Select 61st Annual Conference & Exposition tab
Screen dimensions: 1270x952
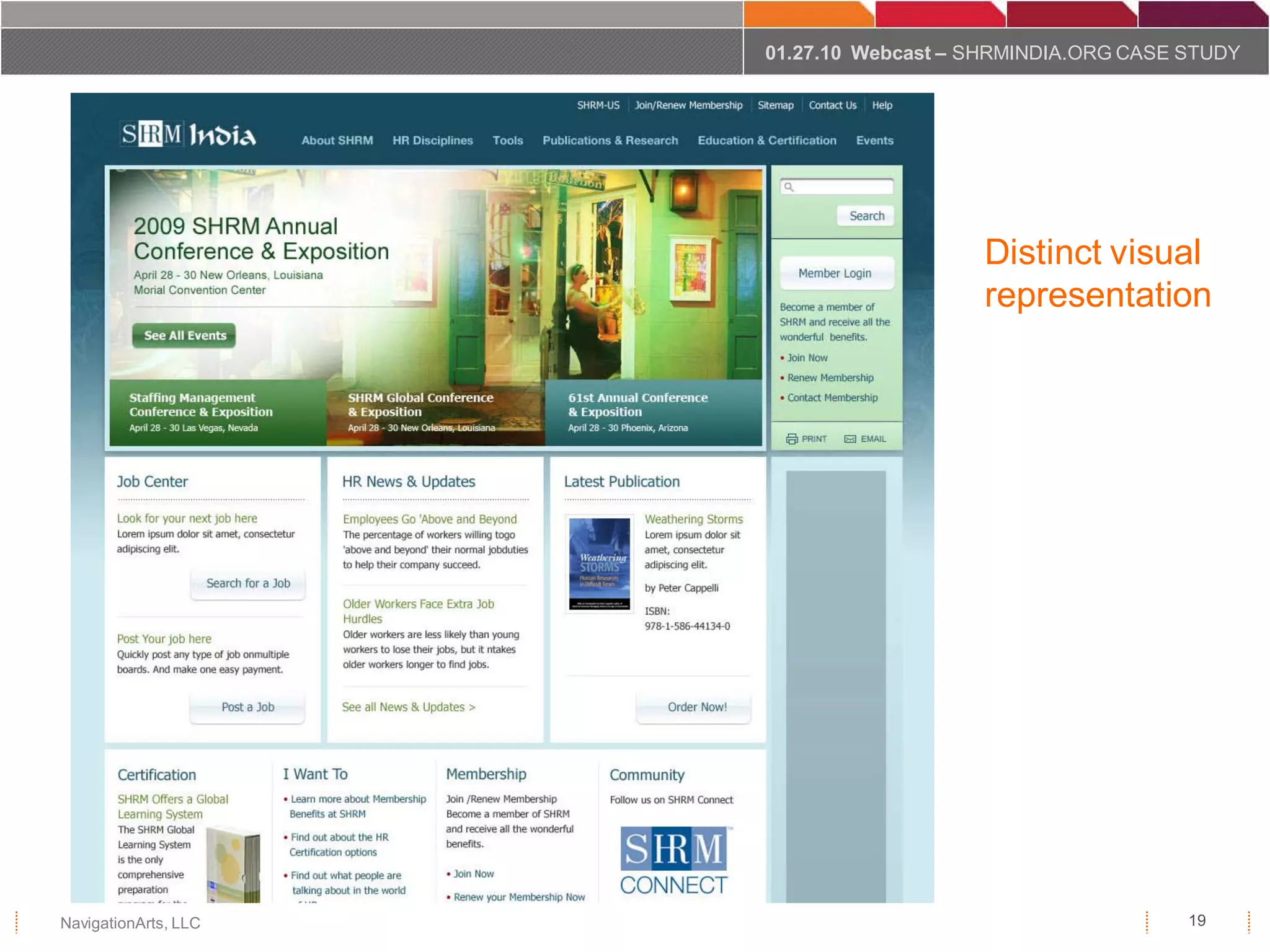click(654, 412)
